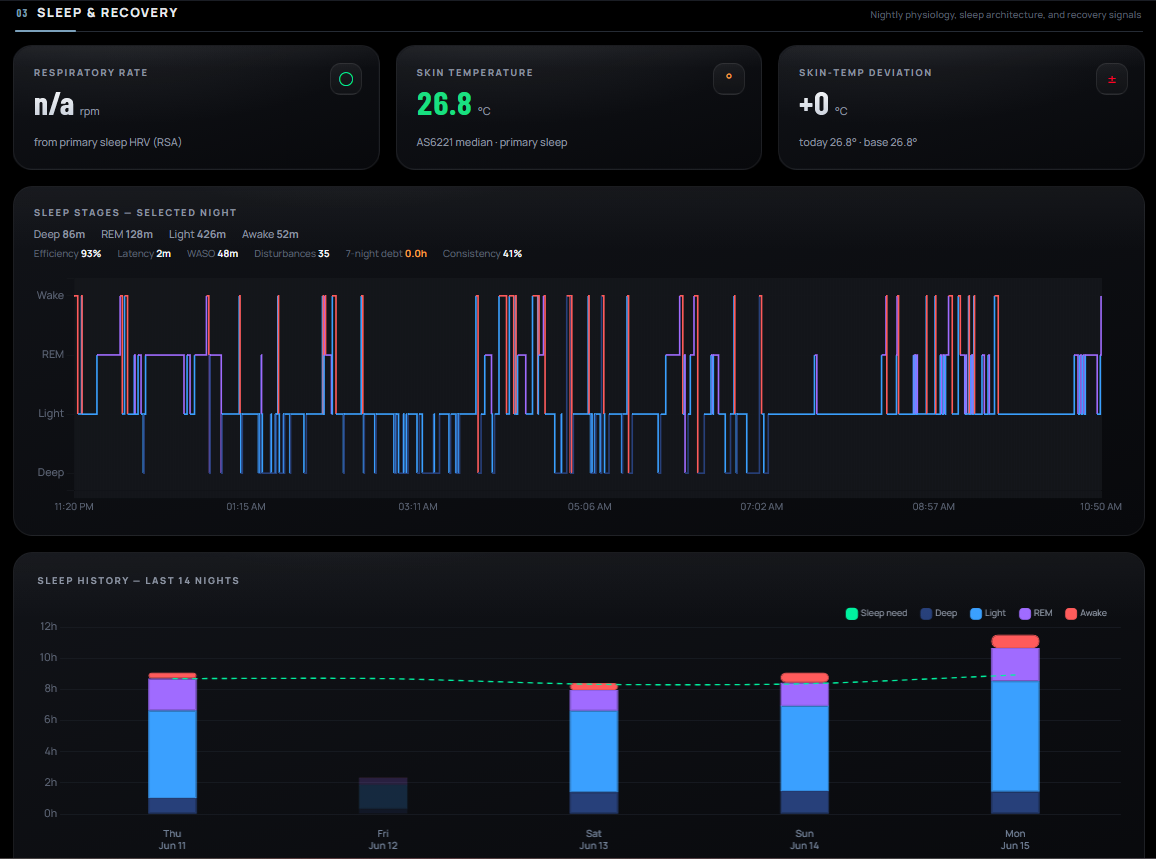Click the Light 426m stage stat
This screenshot has width=1156, height=859.
[x=198, y=234]
